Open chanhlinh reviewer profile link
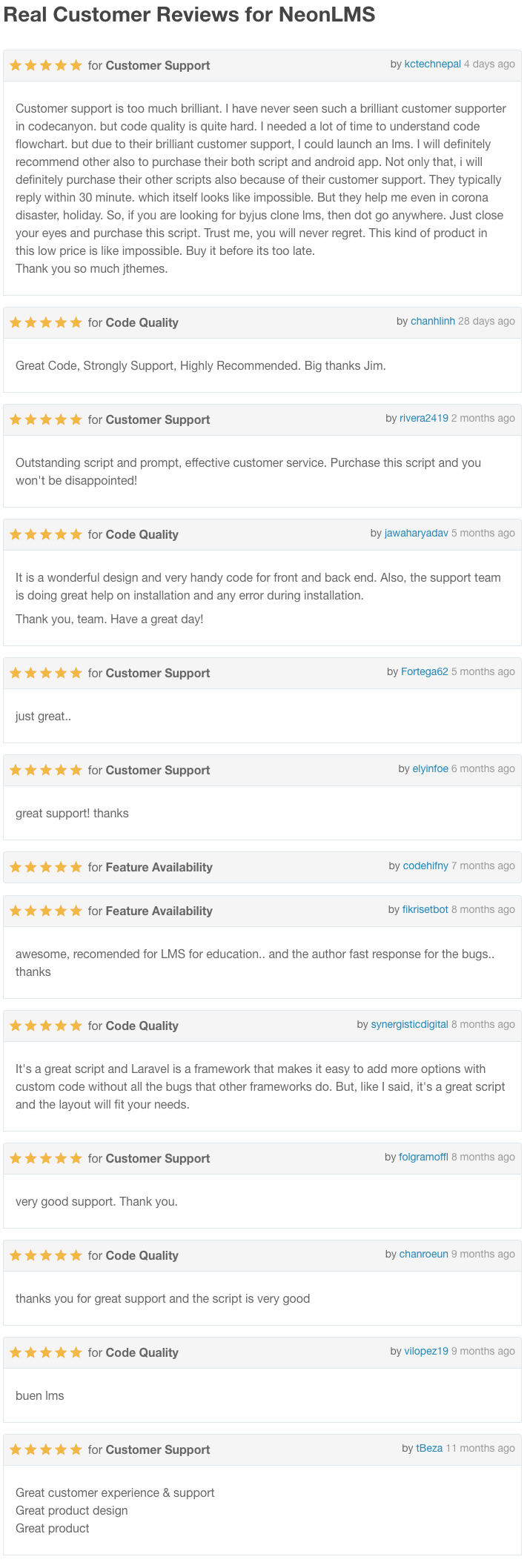 pyautogui.click(x=433, y=322)
